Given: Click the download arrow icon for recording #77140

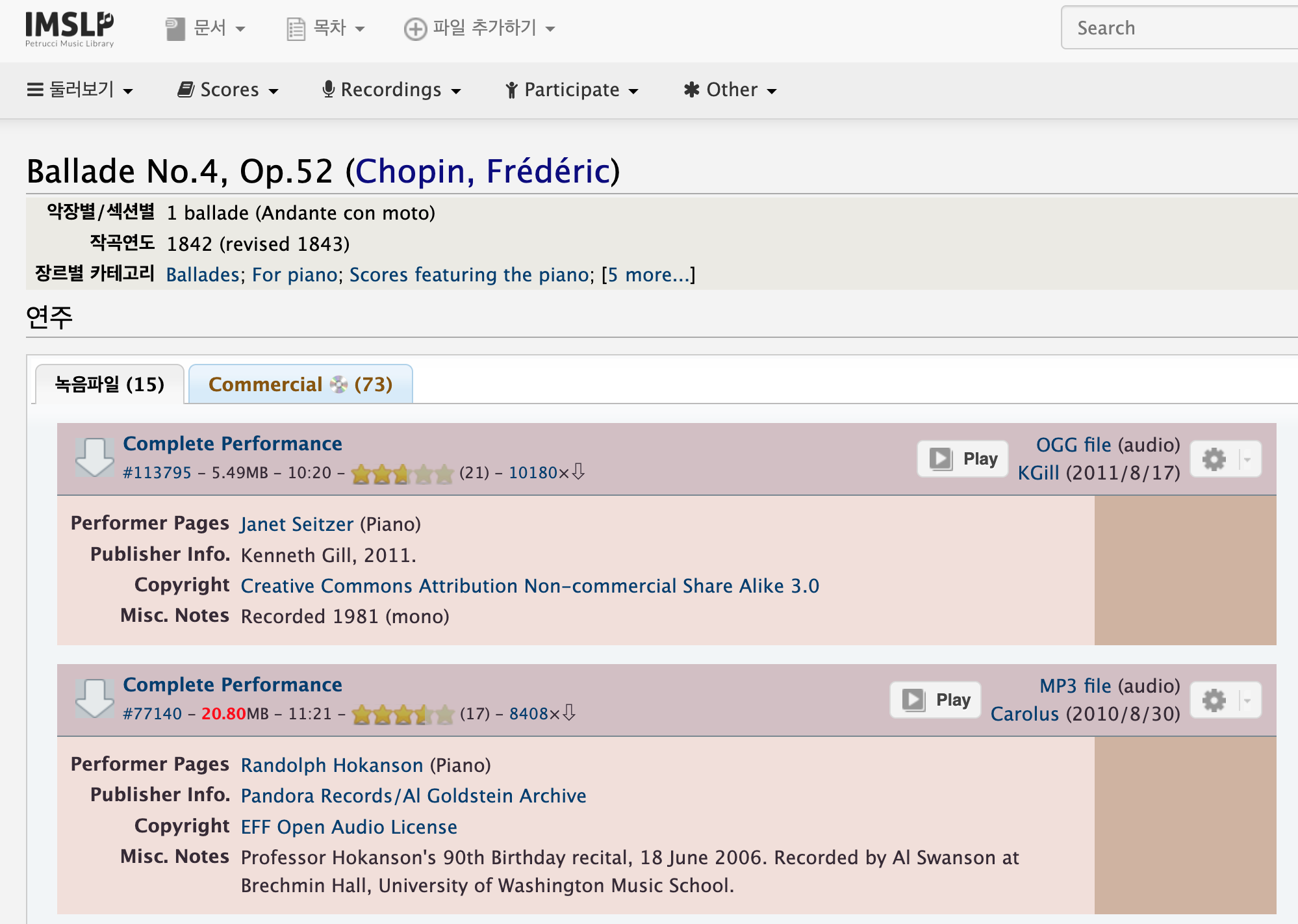Looking at the screenshot, I should pos(94,699).
